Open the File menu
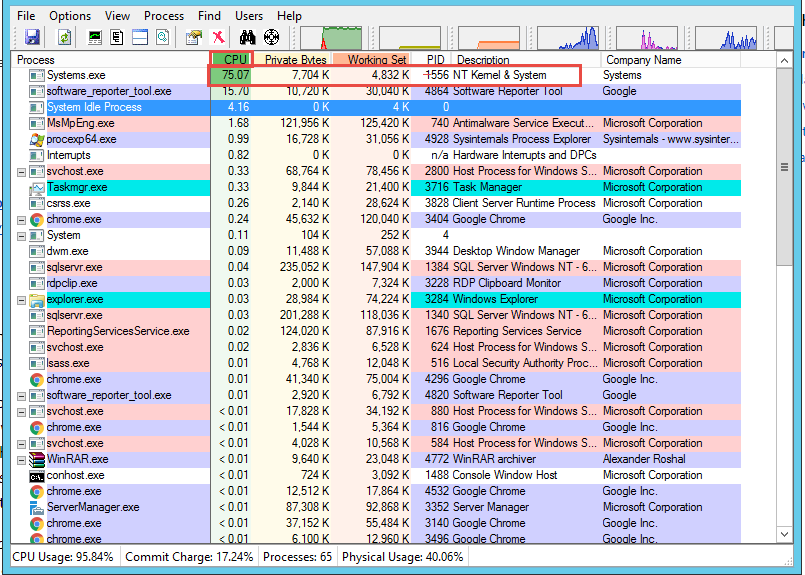Viewport: 805px width, 575px height. (26, 16)
